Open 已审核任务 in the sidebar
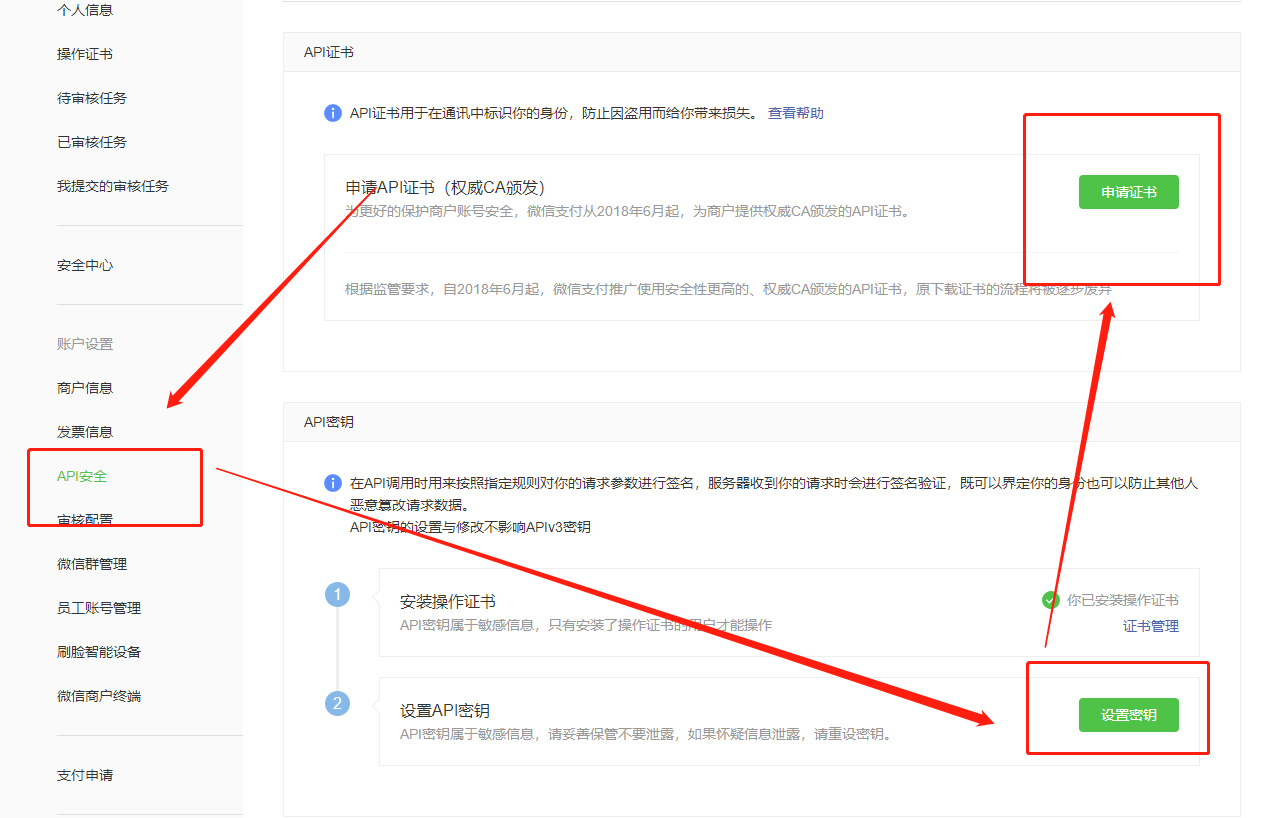The height and width of the screenshot is (818, 1275). click(92, 142)
